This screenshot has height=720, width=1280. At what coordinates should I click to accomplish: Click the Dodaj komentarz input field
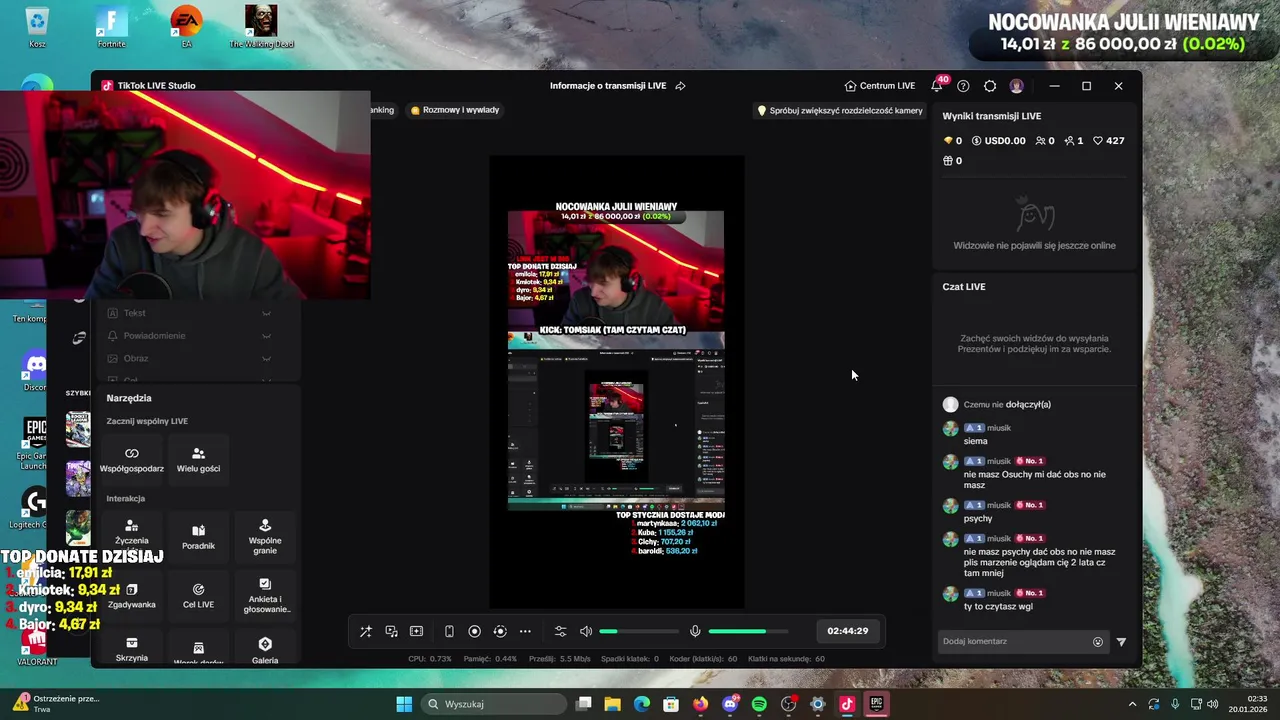click(x=1014, y=641)
